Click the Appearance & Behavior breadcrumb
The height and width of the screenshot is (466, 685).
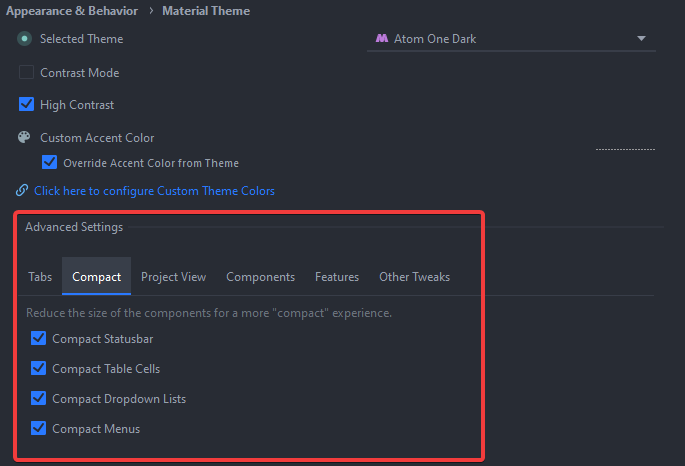(x=72, y=11)
